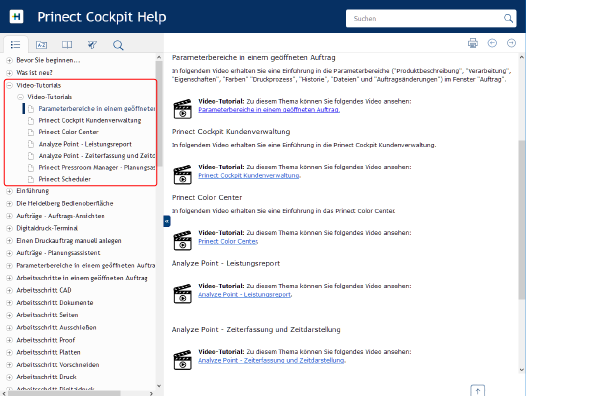This screenshot has height=396, width=605.
Task: Collapse the navigation pane with splitter arrow
Action: click(x=167, y=221)
